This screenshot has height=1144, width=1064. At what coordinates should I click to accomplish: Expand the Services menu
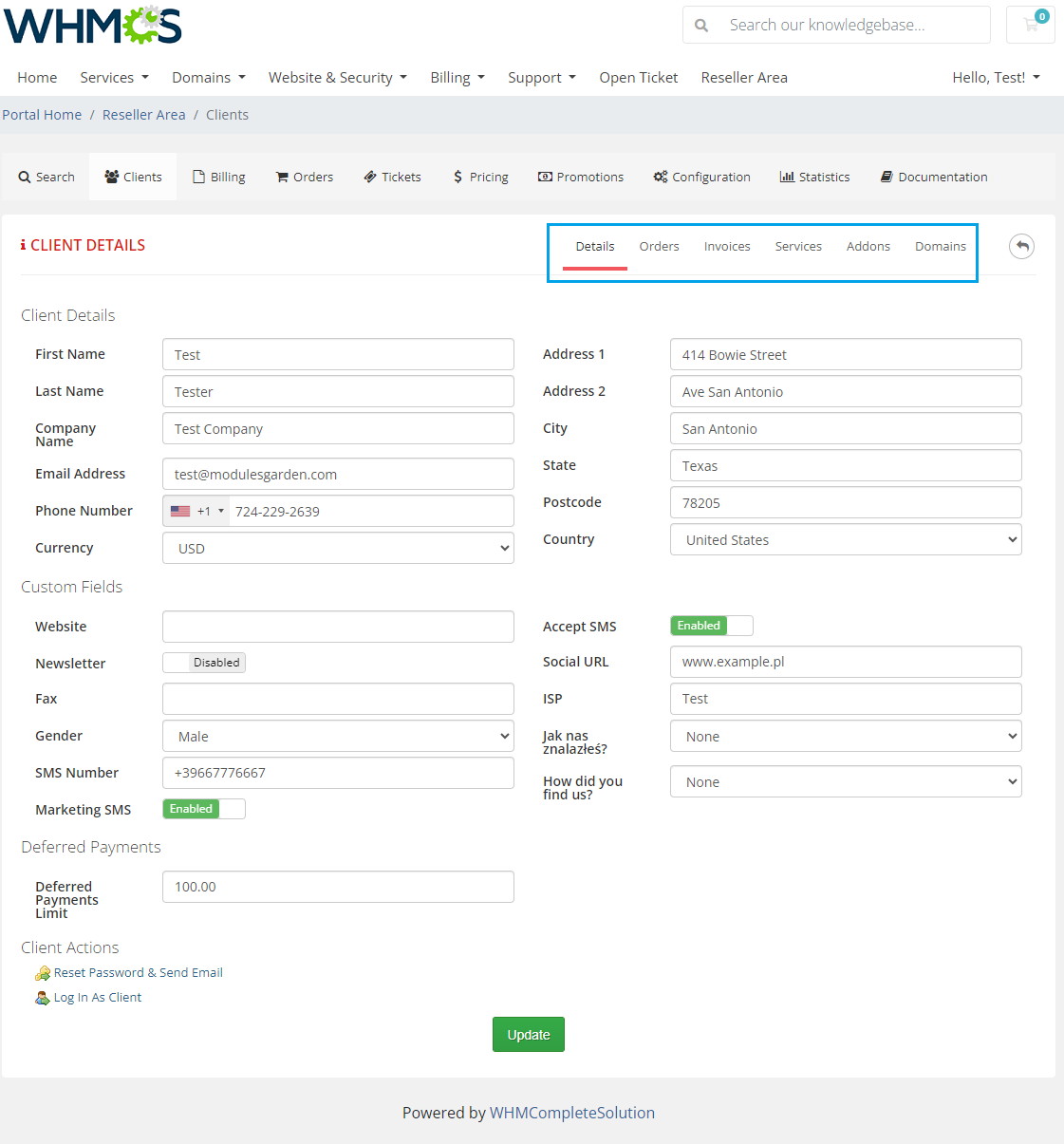coord(114,78)
